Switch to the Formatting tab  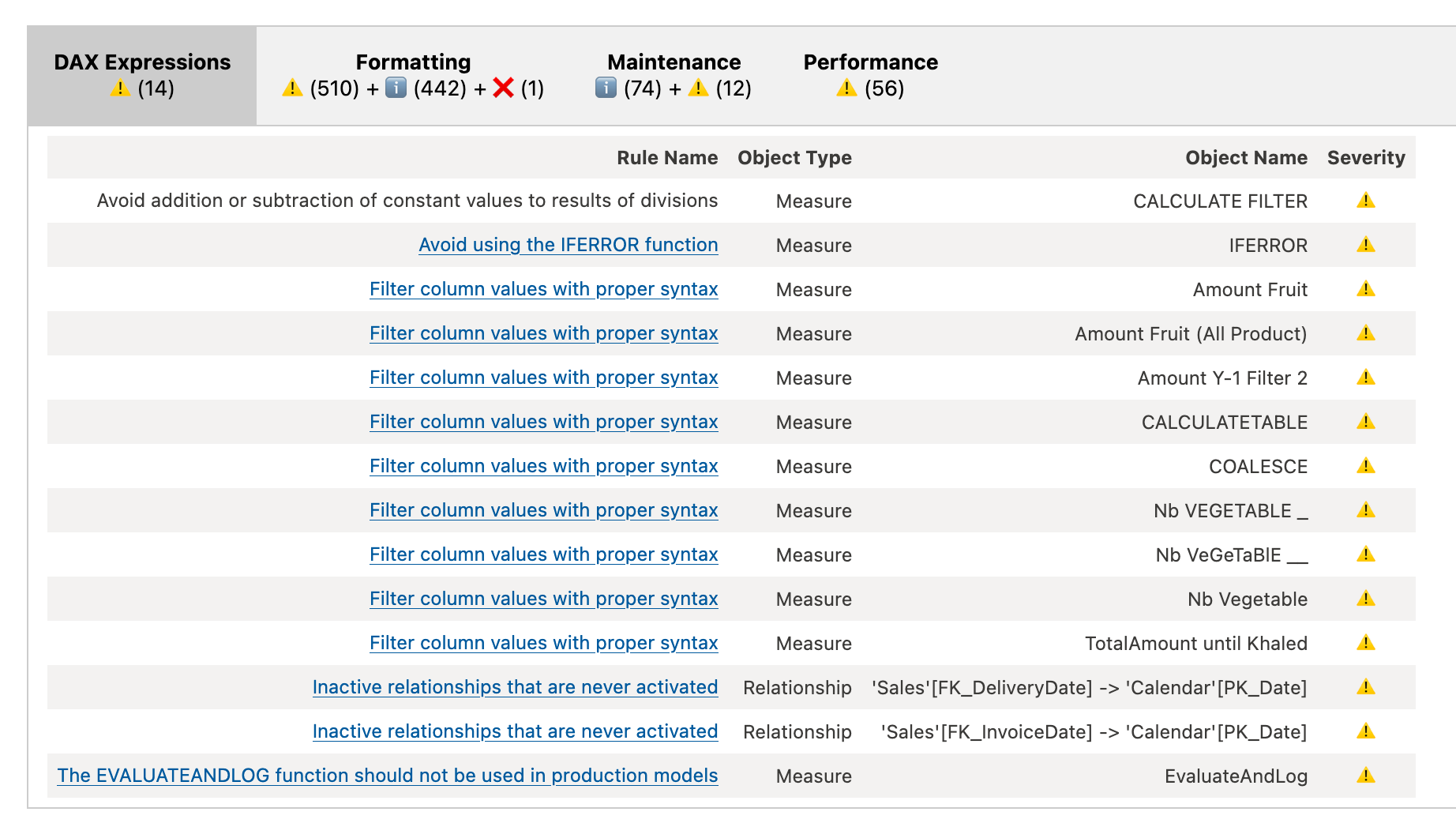click(413, 75)
